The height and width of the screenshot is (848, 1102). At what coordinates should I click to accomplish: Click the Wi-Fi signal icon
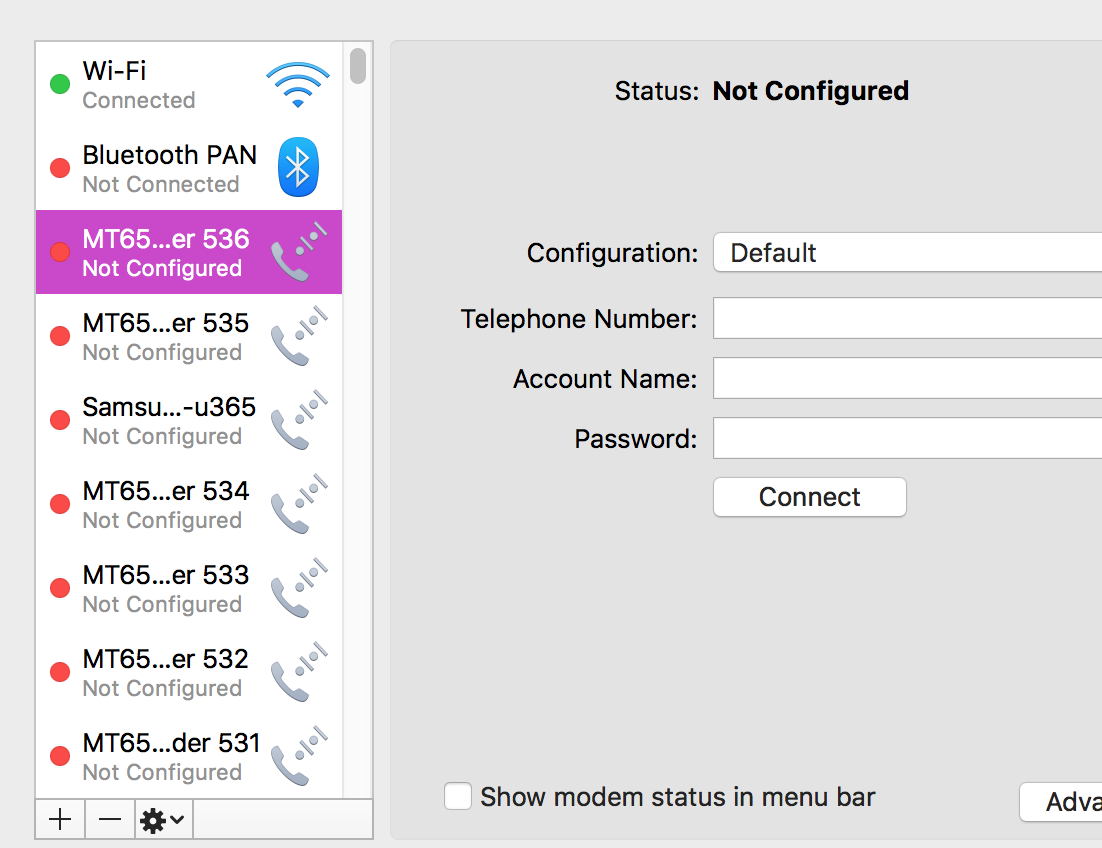pos(297,84)
